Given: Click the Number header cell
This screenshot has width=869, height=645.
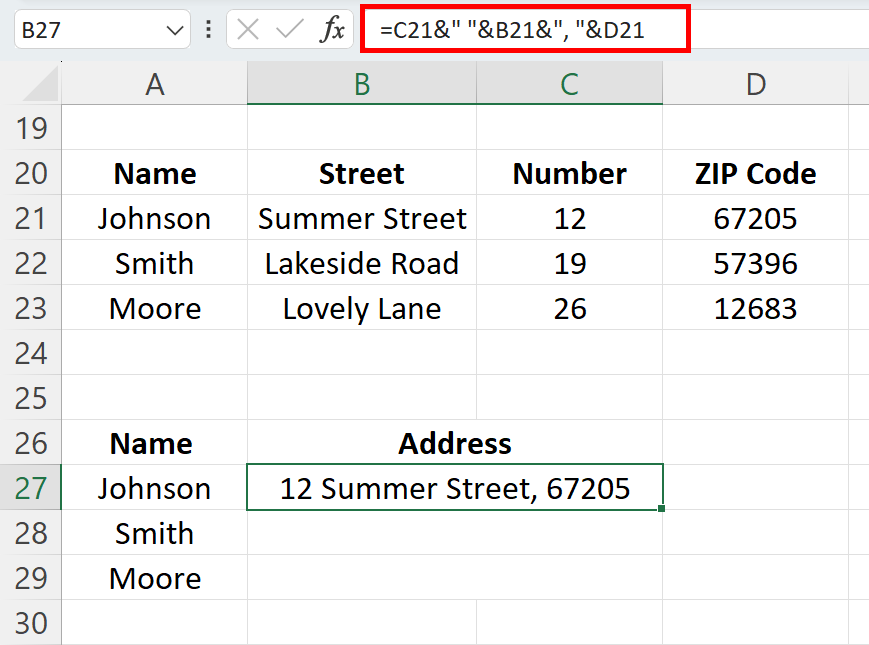Looking at the screenshot, I should coord(569,173).
